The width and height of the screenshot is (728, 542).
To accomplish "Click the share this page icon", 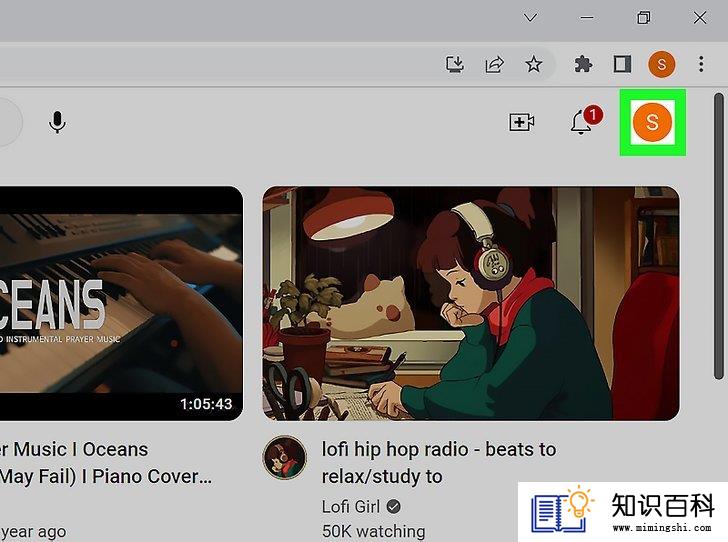I will pyautogui.click(x=494, y=64).
